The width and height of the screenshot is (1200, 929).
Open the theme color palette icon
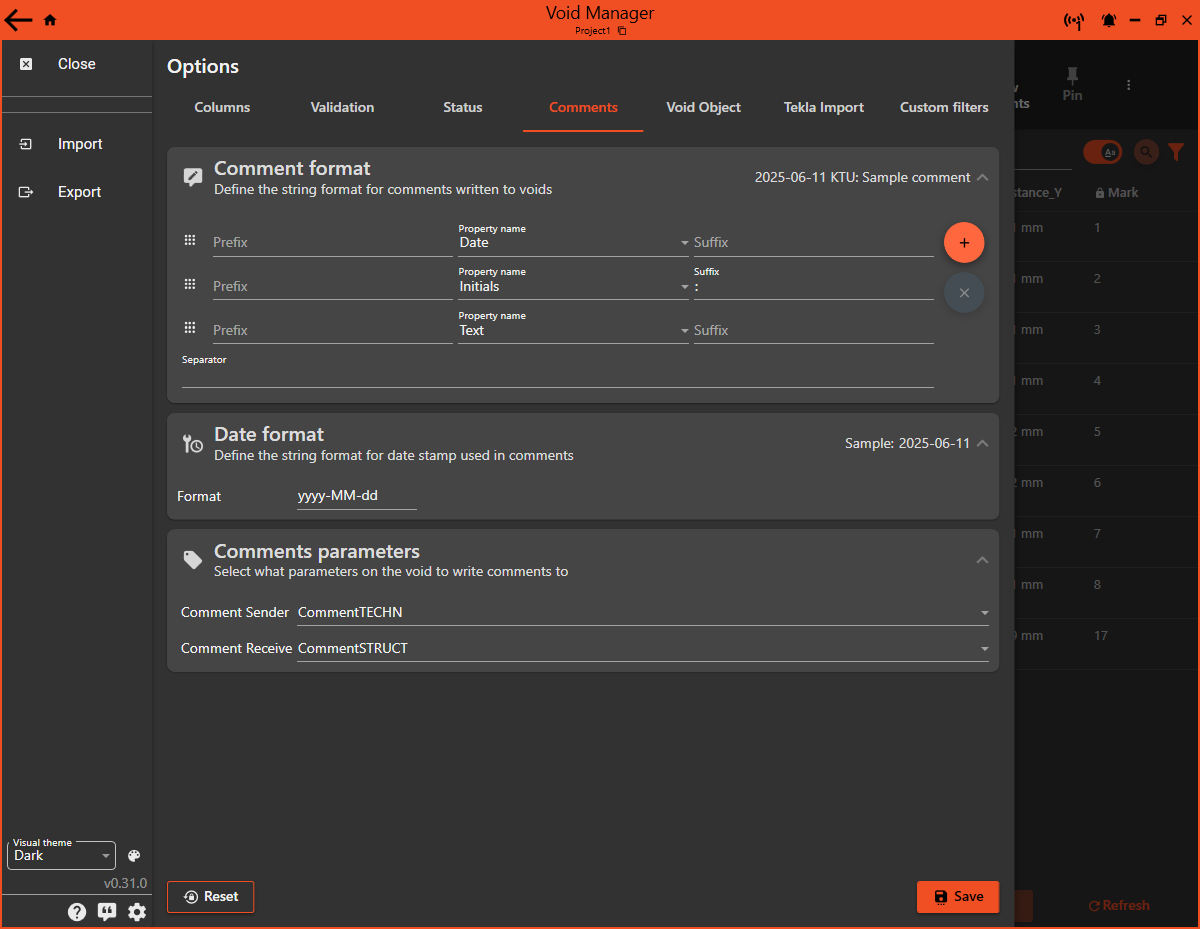tap(134, 856)
